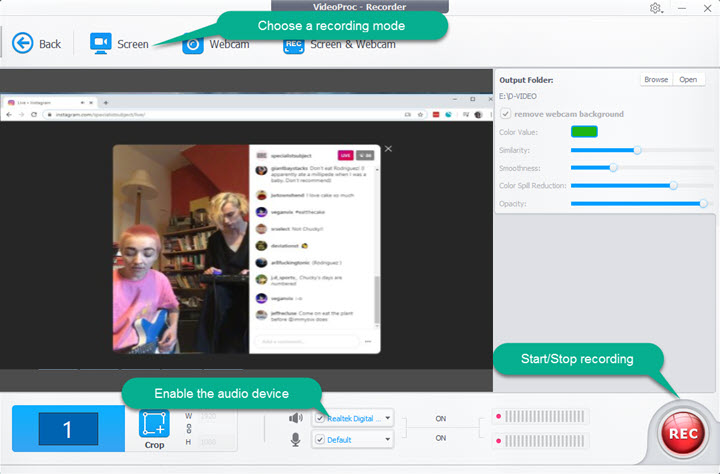Click the Instagram address bar in preview
720x474 pixels.
(x=225, y=114)
